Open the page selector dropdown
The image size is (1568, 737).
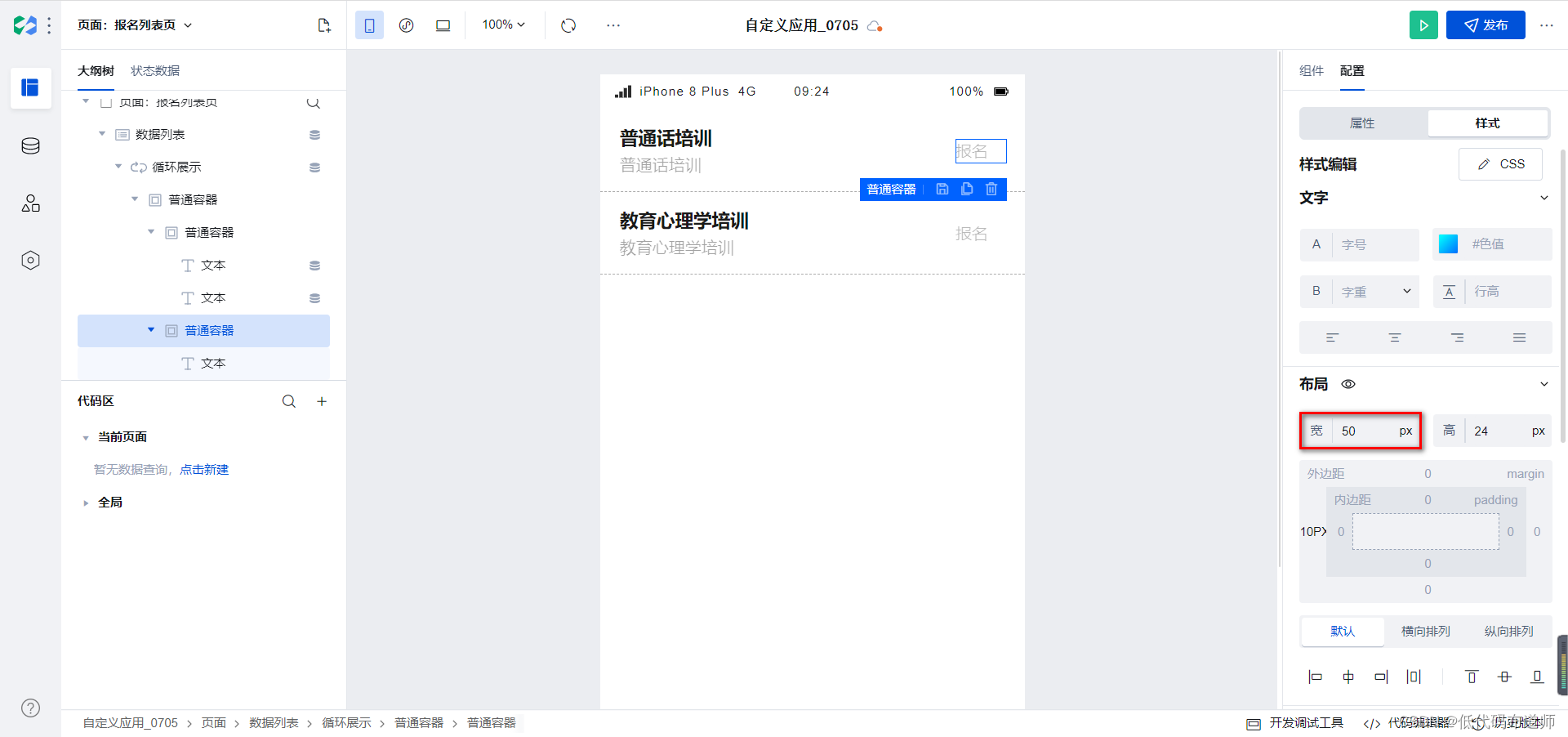[x=135, y=25]
